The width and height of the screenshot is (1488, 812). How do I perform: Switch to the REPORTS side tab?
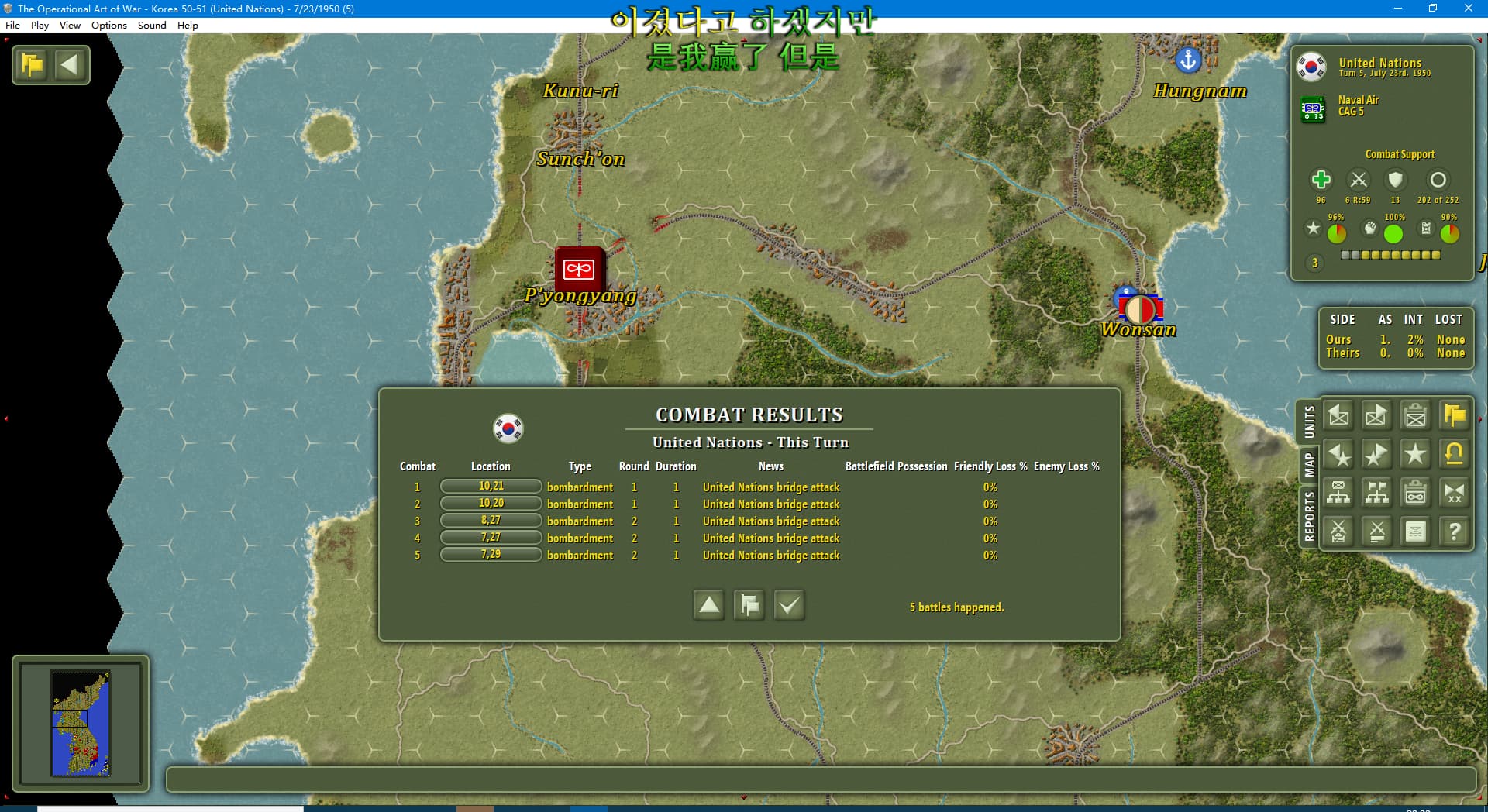tap(1309, 515)
